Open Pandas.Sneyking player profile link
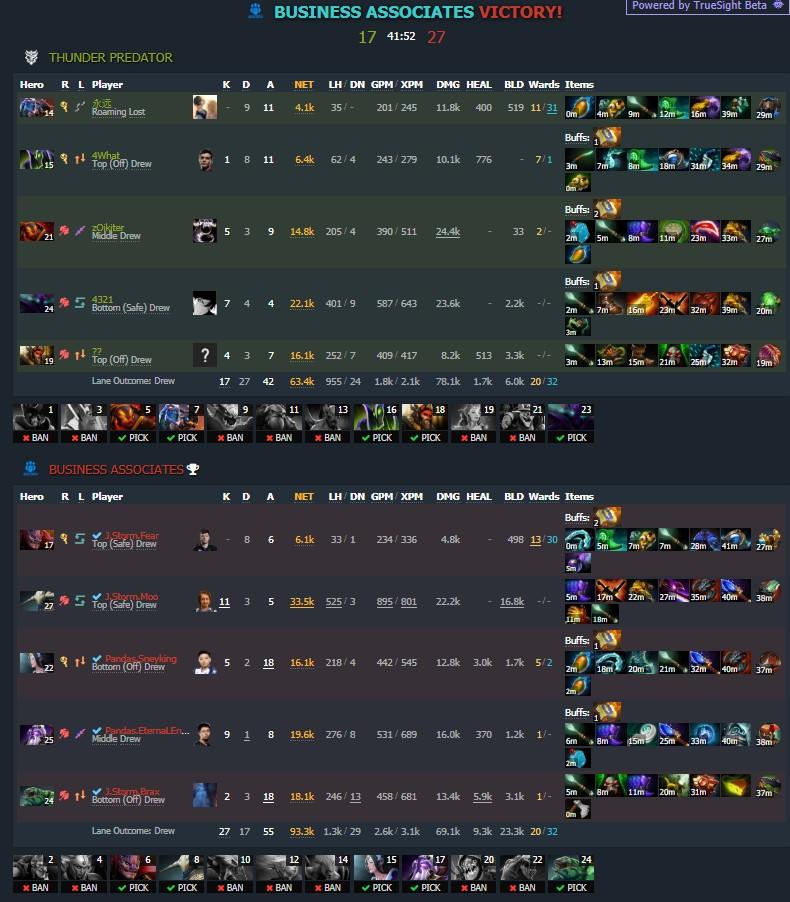Image resolution: width=790 pixels, height=902 pixels. tap(140, 658)
